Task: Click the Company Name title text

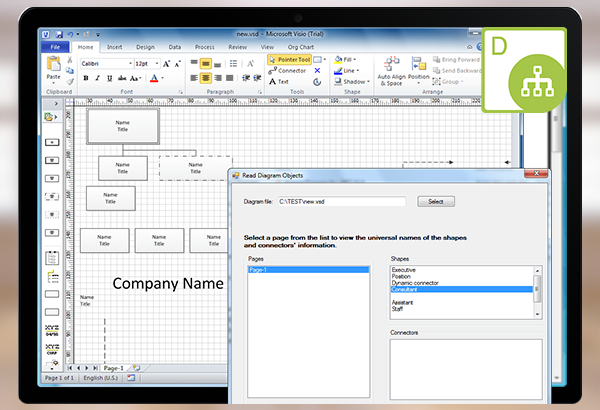Action: [x=168, y=284]
